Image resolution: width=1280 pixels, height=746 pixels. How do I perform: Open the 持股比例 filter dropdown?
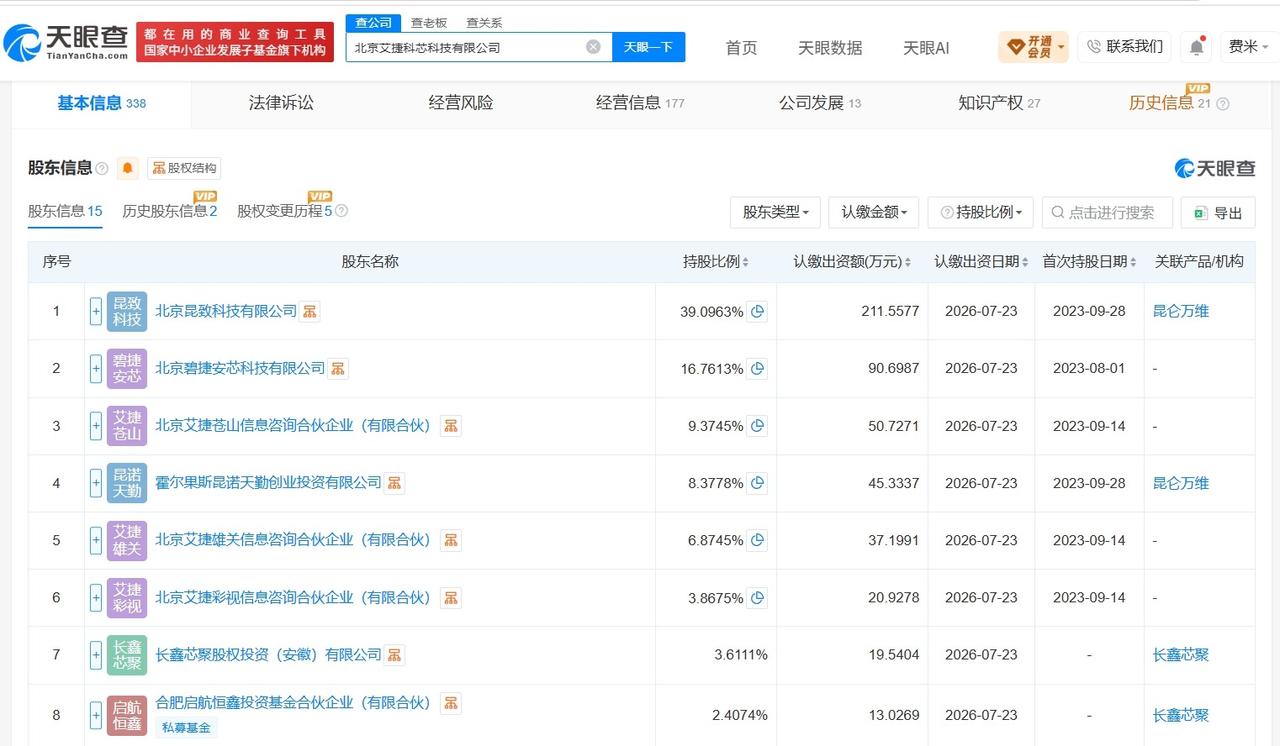click(980, 212)
